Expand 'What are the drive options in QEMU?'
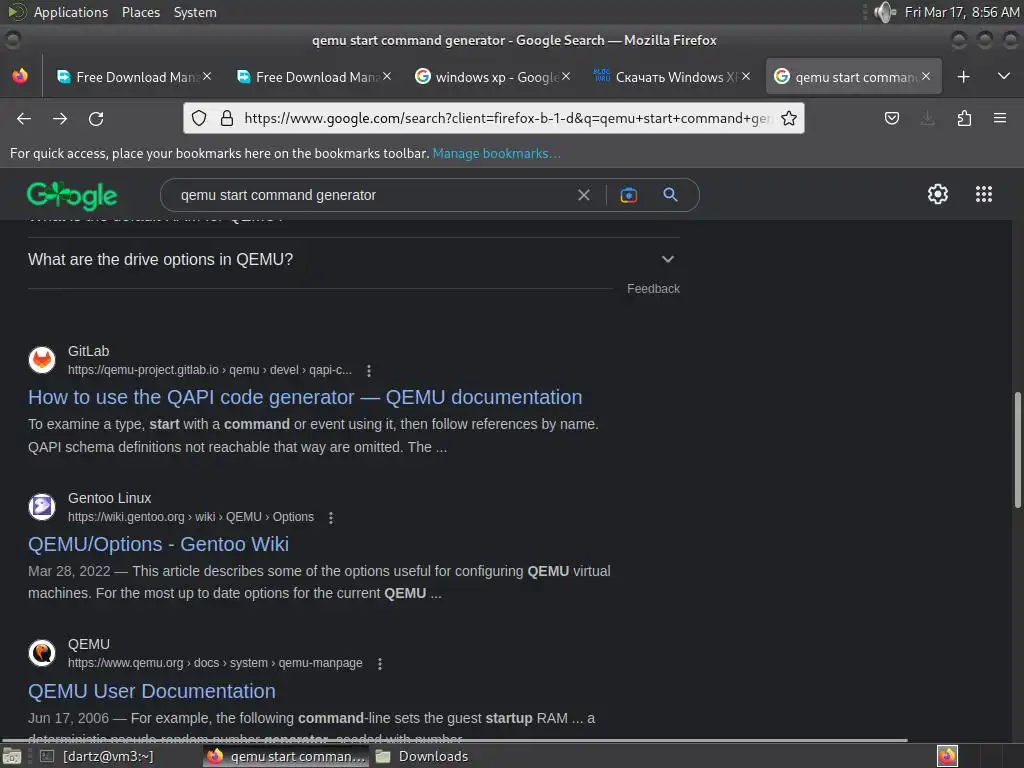Viewport: 1024px width, 768px height. click(354, 260)
